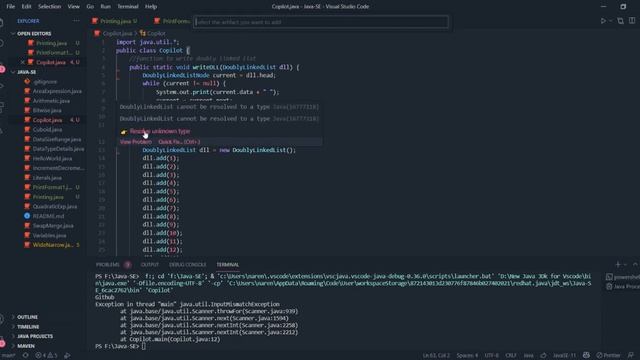Add new terminal with plus icon
The image size is (640, 360).
[618, 265]
